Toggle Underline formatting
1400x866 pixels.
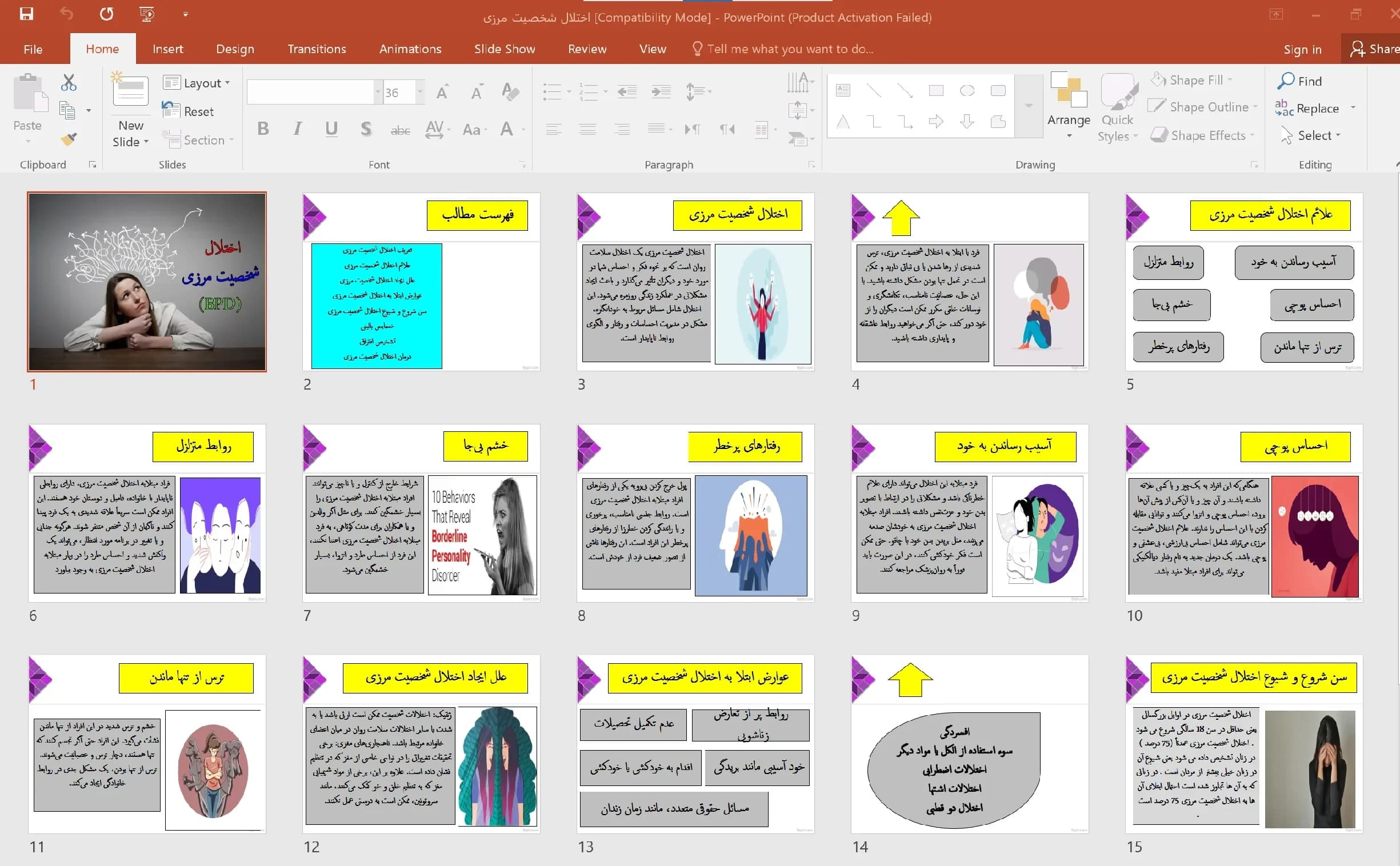pos(331,129)
